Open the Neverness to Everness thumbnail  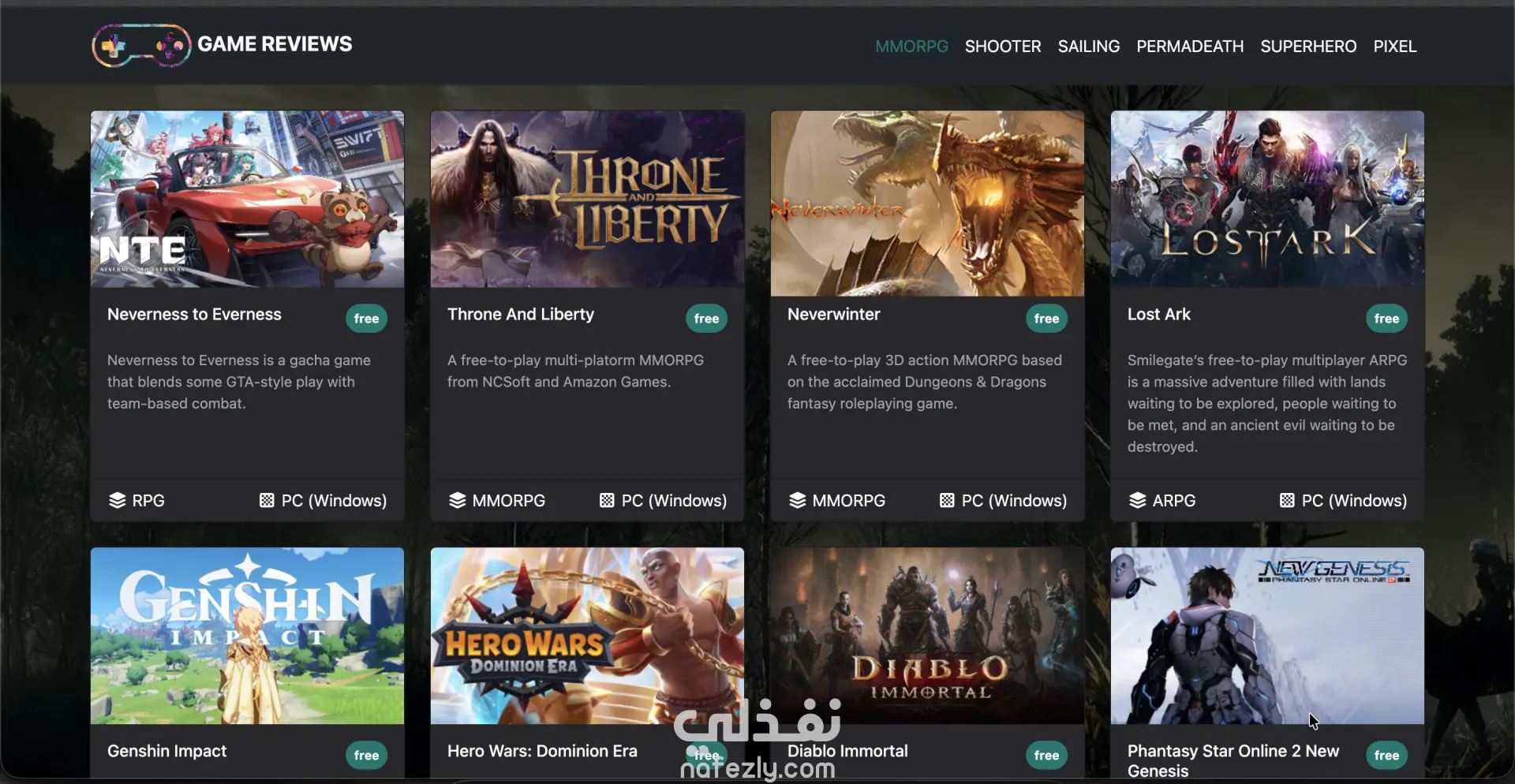(247, 199)
